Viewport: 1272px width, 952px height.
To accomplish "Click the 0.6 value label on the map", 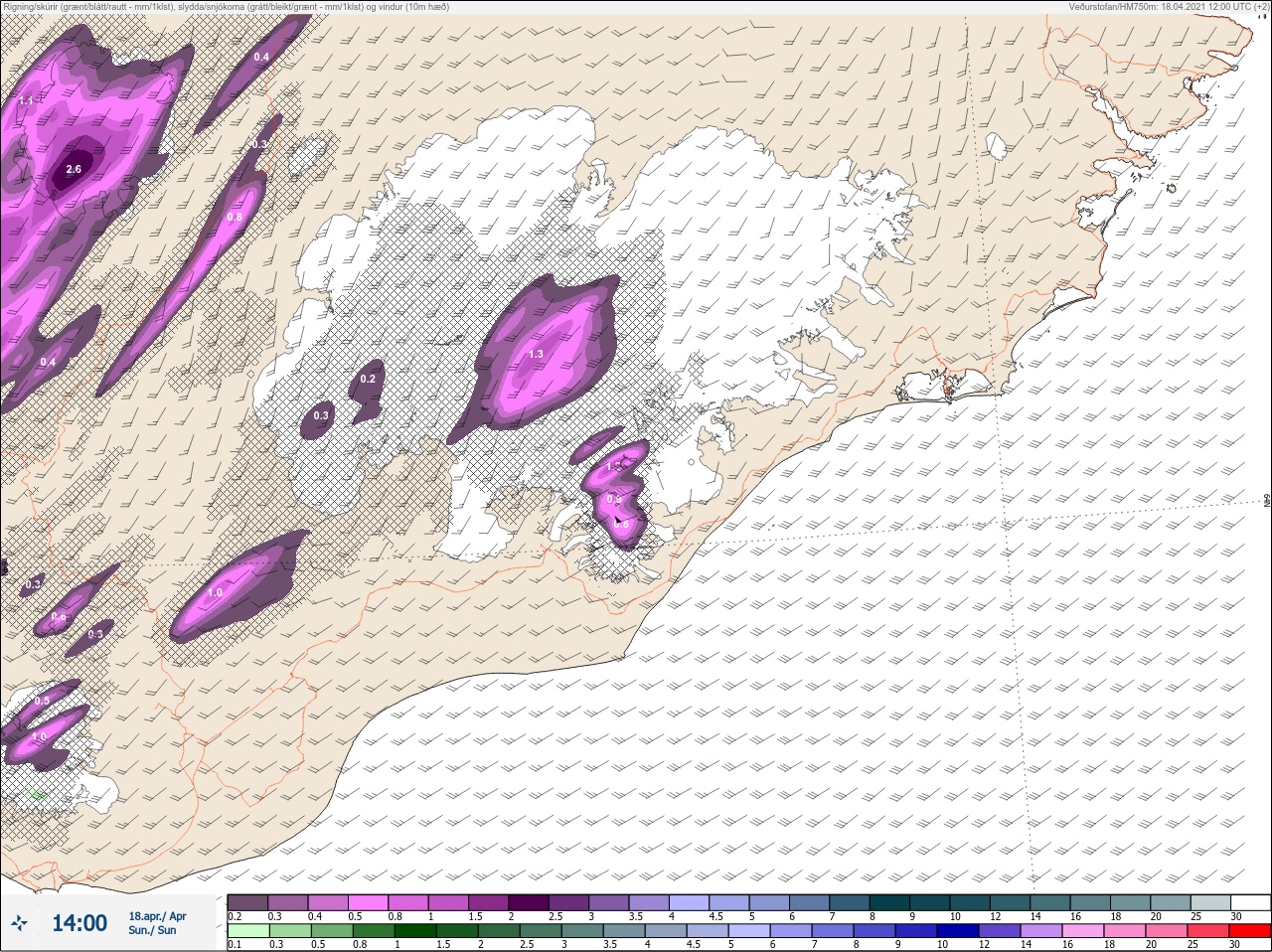I will click(x=59, y=617).
